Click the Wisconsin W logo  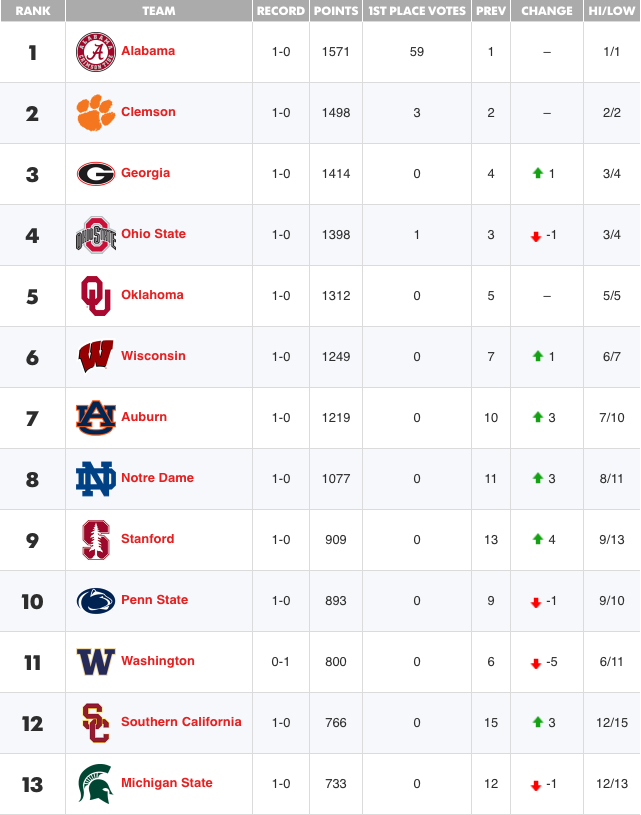tap(96, 356)
